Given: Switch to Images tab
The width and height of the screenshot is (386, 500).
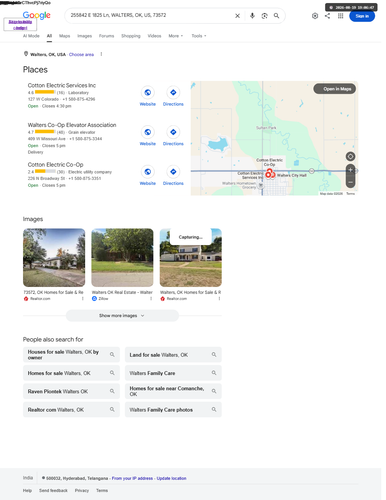Looking at the screenshot, I should pos(84,36).
